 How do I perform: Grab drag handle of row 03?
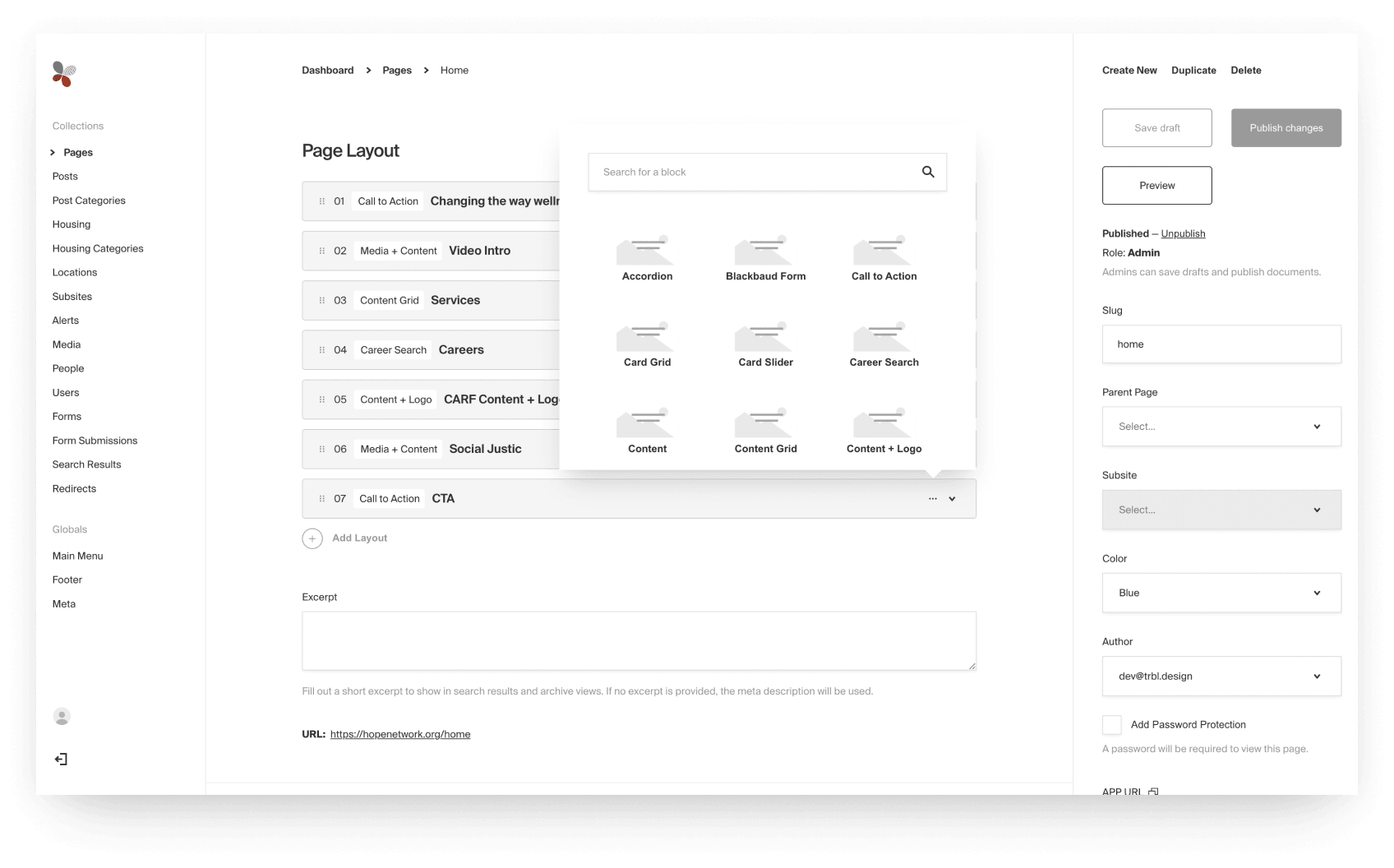click(x=321, y=300)
